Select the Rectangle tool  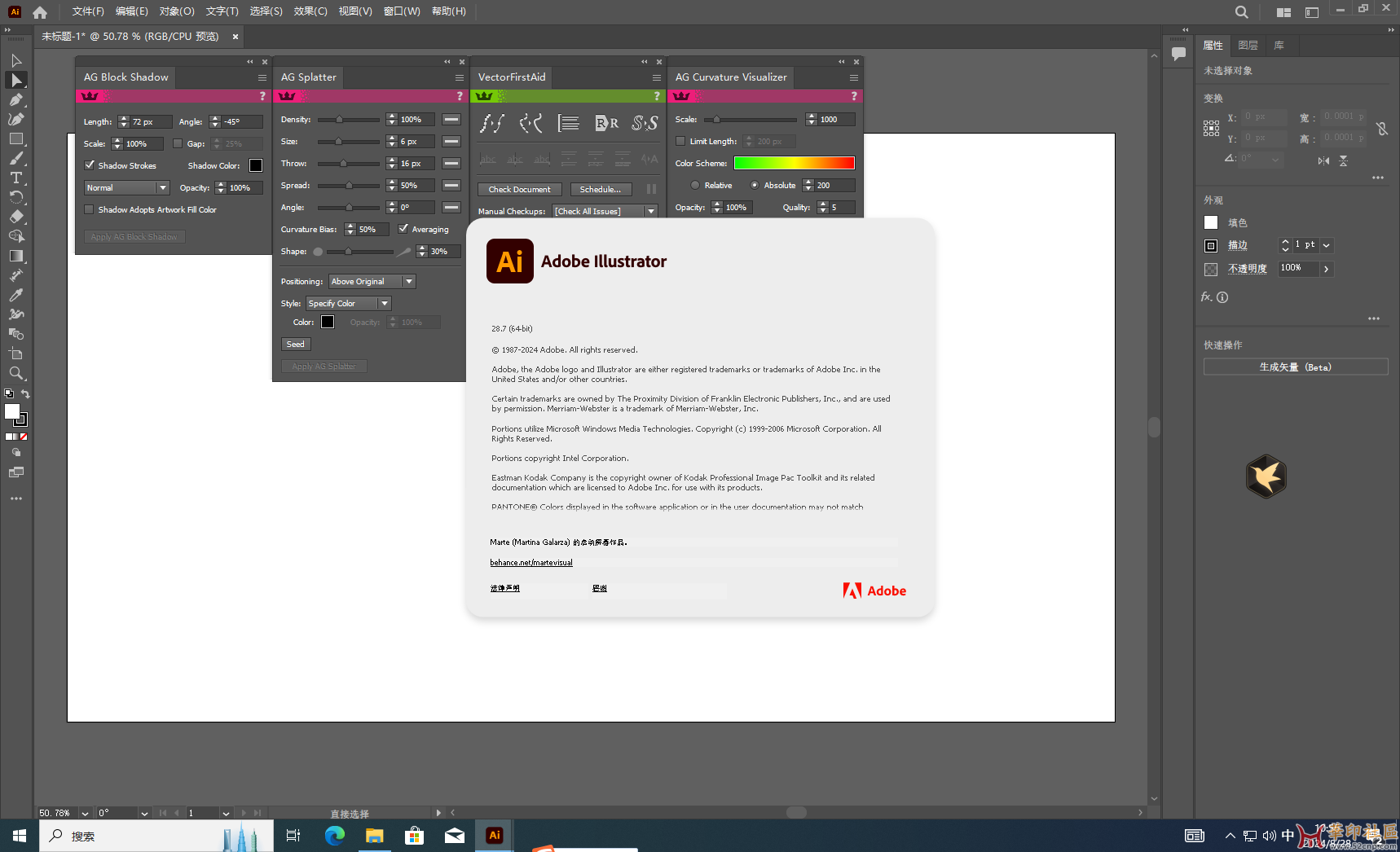click(16, 138)
